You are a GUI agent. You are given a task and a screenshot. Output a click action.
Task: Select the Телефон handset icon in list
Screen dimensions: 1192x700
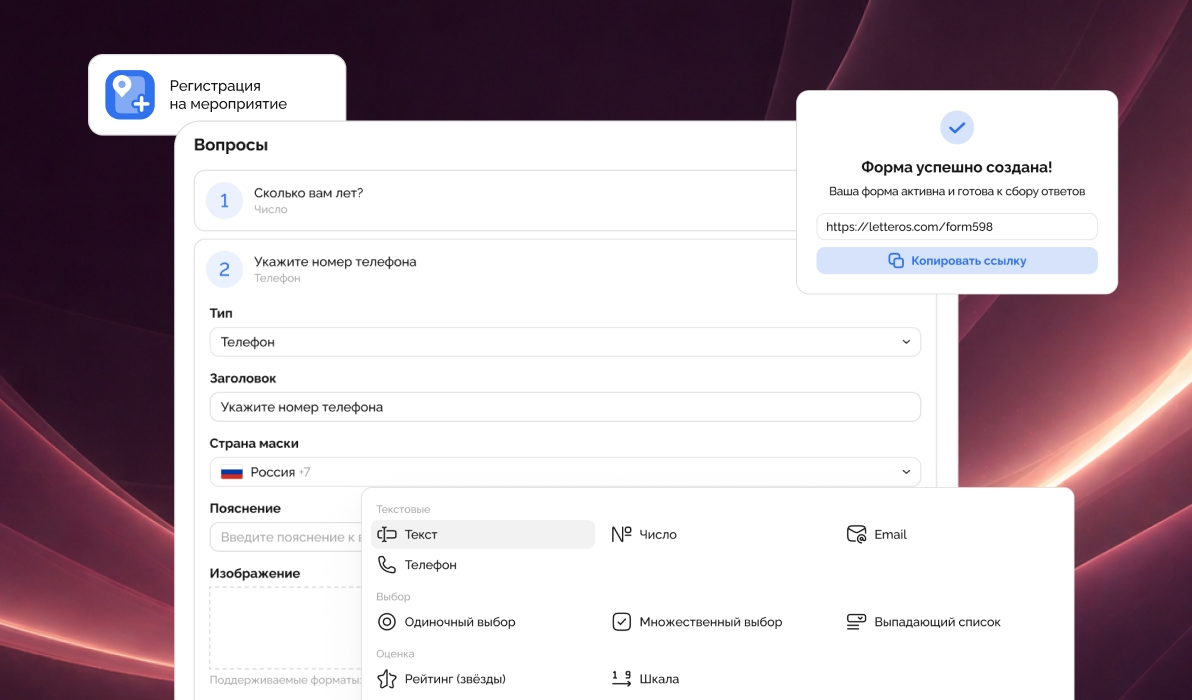coord(387,565)
